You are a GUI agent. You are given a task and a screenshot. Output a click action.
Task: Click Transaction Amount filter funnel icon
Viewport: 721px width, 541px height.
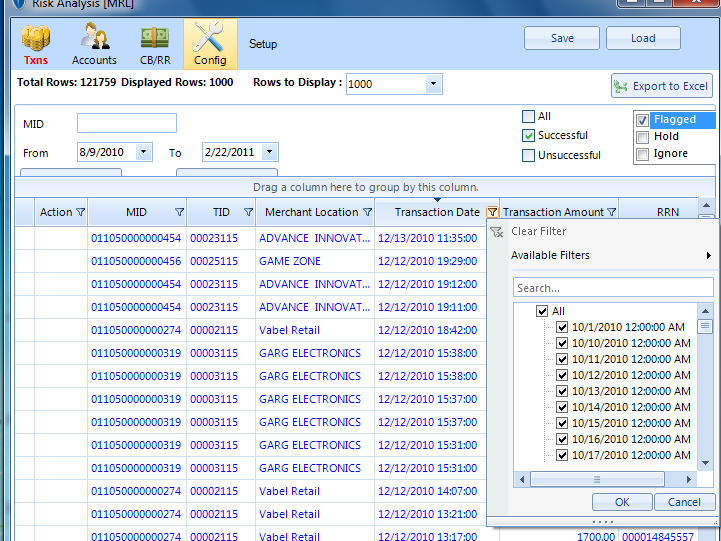point(611,212)
